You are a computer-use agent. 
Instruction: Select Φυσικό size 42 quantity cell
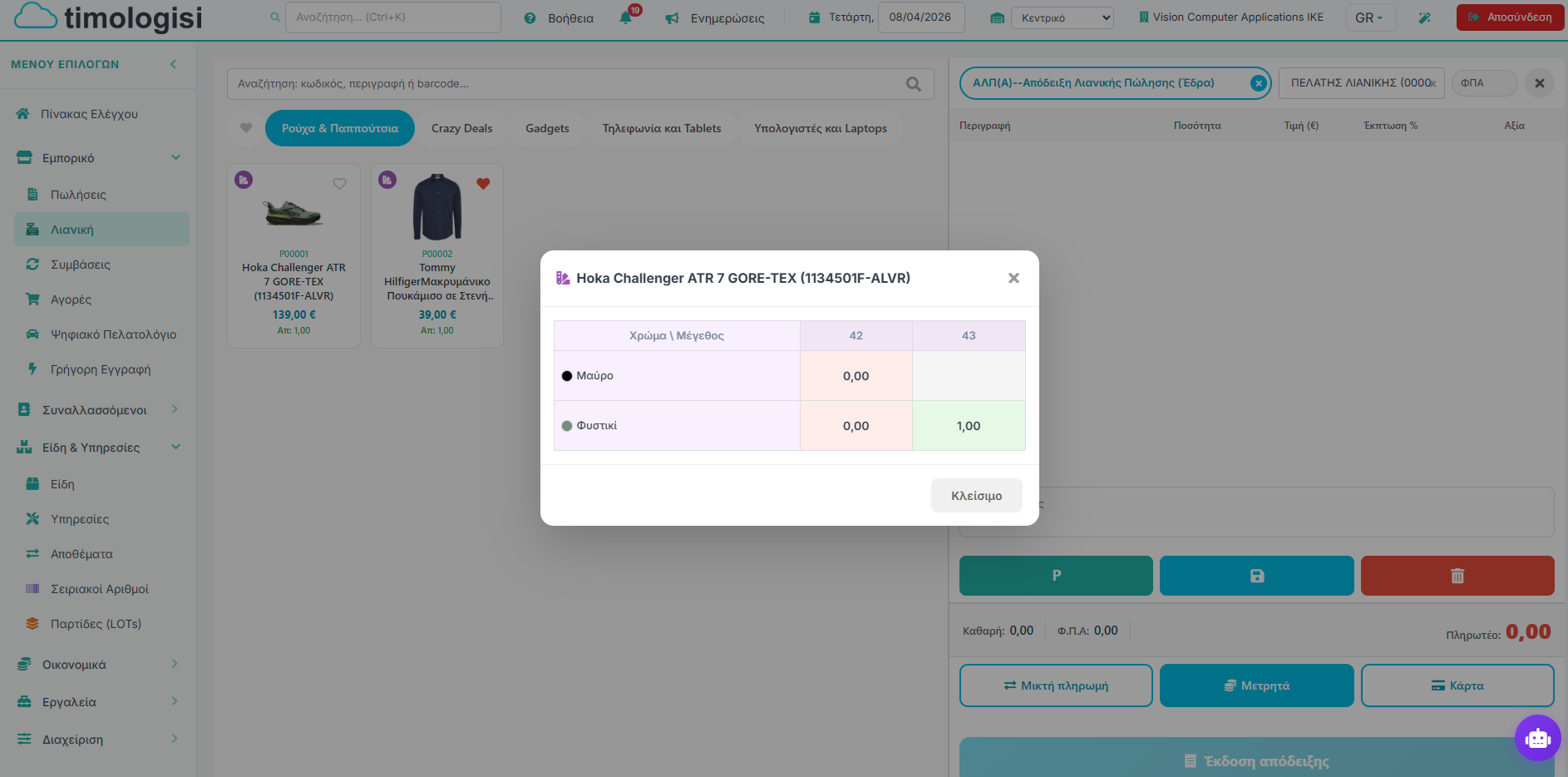pos(856,426)
